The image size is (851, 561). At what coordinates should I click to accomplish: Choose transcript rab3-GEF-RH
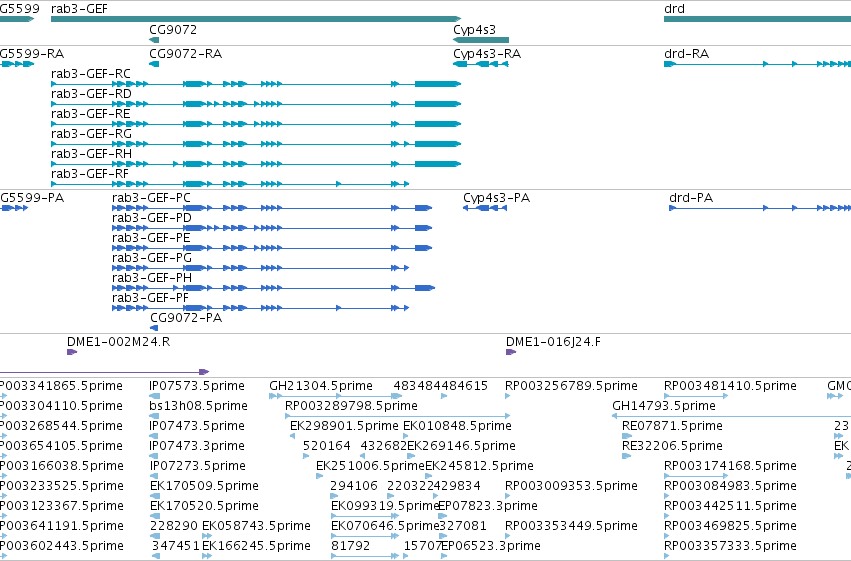(x=256, y=164)
